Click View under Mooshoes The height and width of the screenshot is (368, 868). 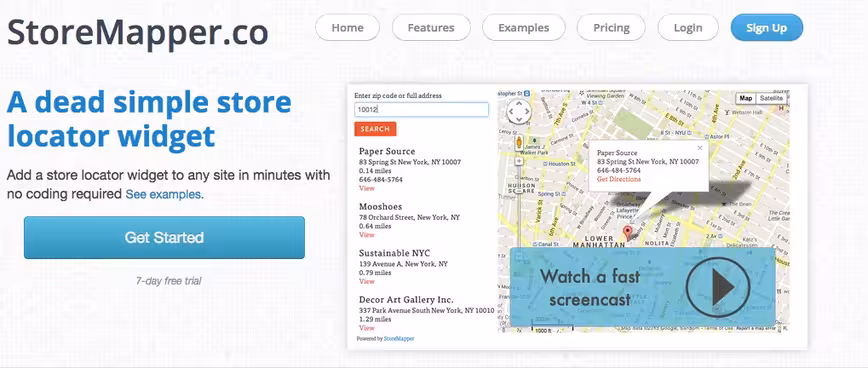point(366,235)
